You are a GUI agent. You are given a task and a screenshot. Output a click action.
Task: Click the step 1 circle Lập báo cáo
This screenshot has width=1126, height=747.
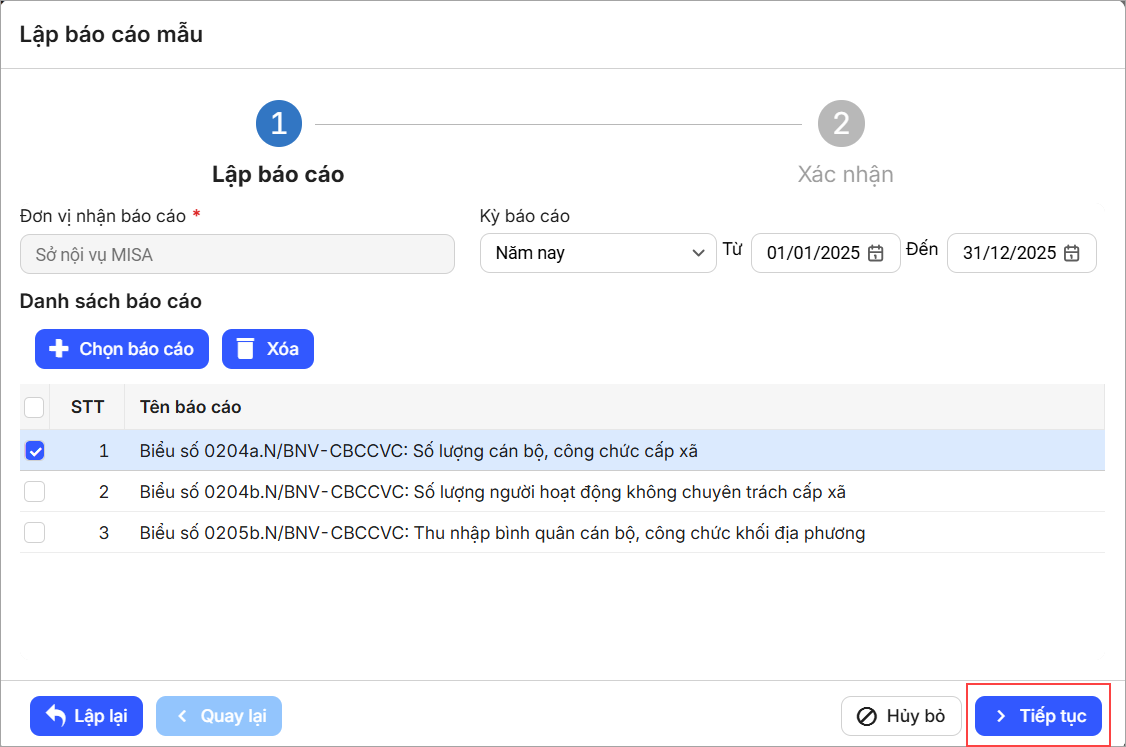tap(278, 123)
